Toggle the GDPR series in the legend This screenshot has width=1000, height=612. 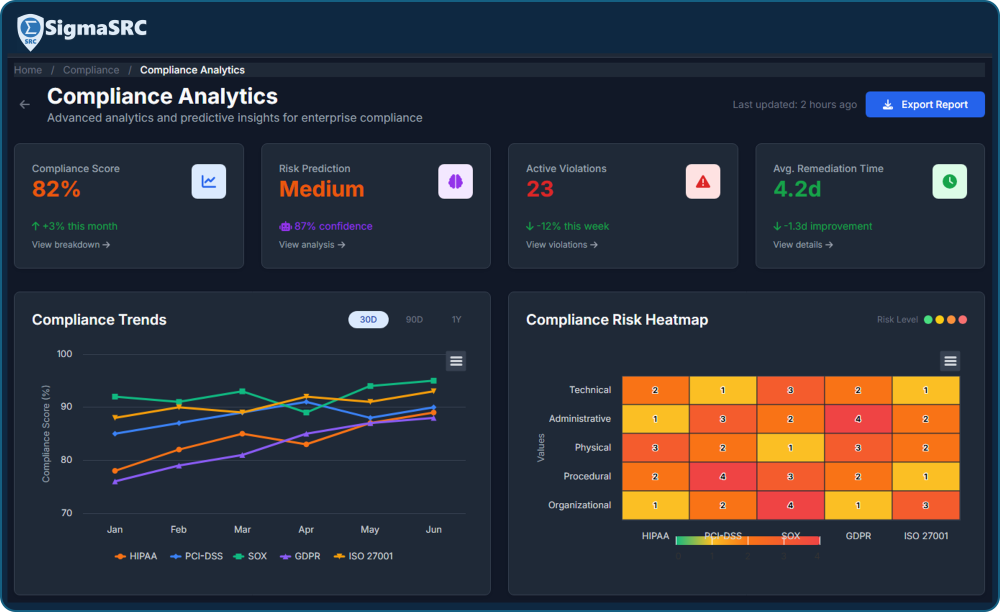(300, 557)
